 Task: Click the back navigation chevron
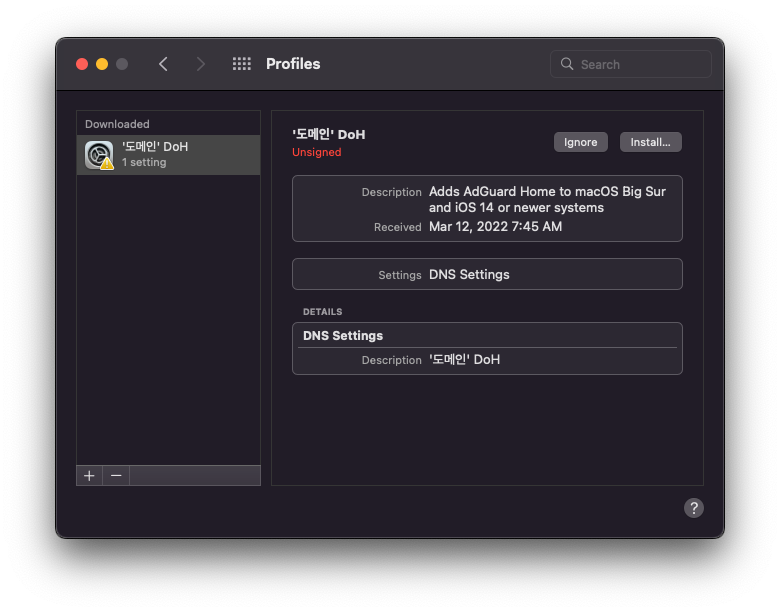coord(163,64)
